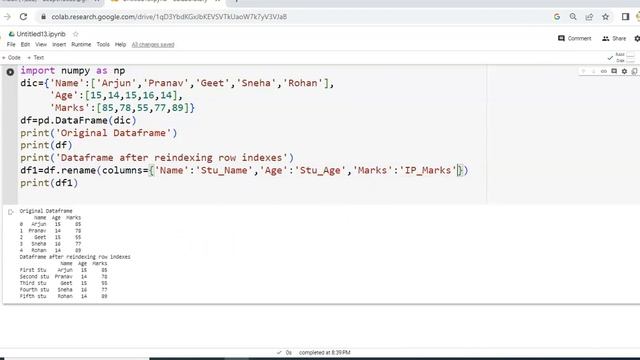Move cell up arrow in cell toolbar
Screen dimensions: 640x360
point(583,71)
